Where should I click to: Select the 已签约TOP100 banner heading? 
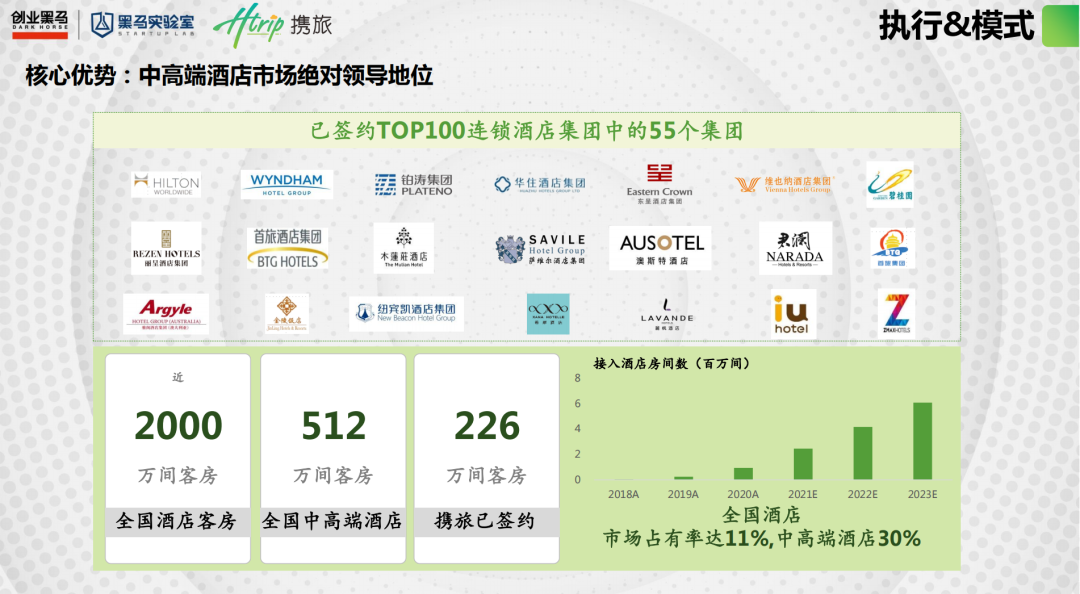527,131
